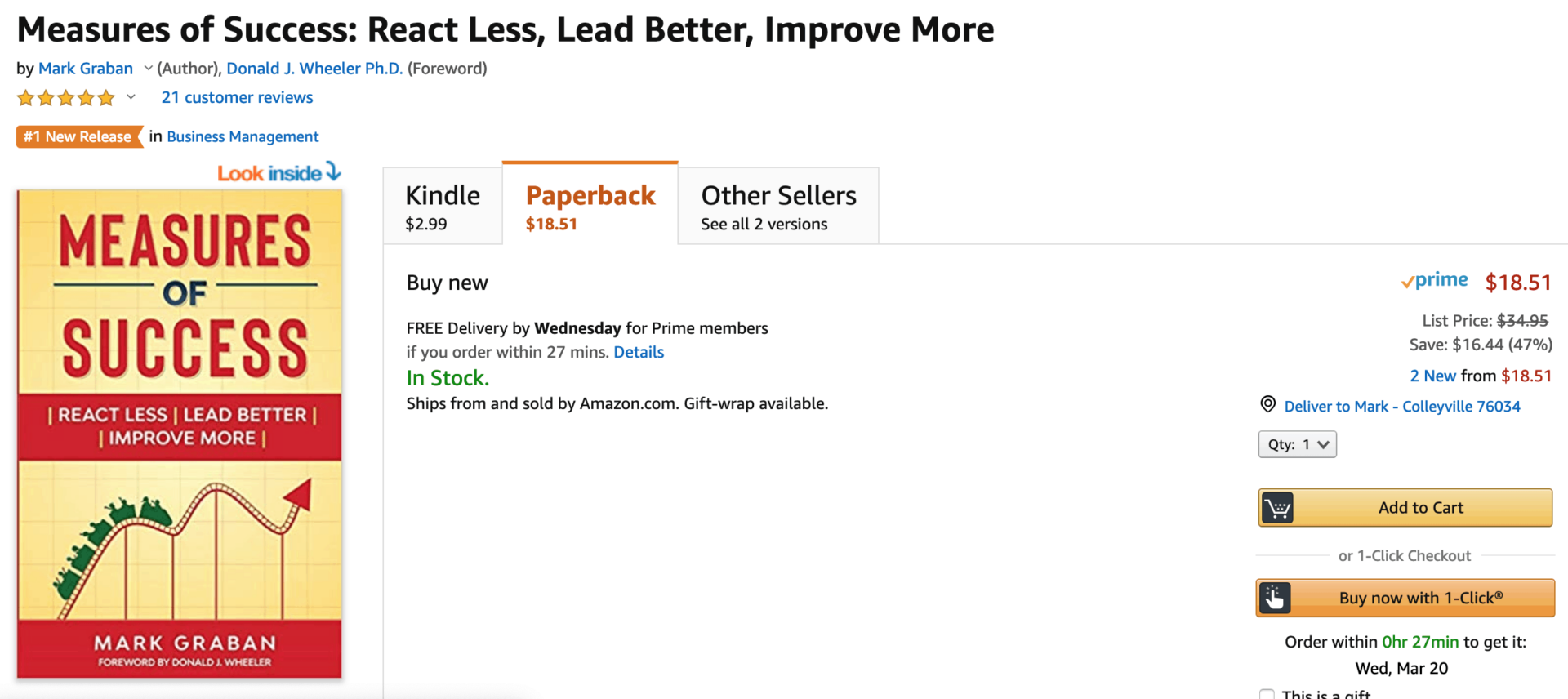
Task: Expand the Mark Graban author dropdown chevron
Action: click(148, 69)
